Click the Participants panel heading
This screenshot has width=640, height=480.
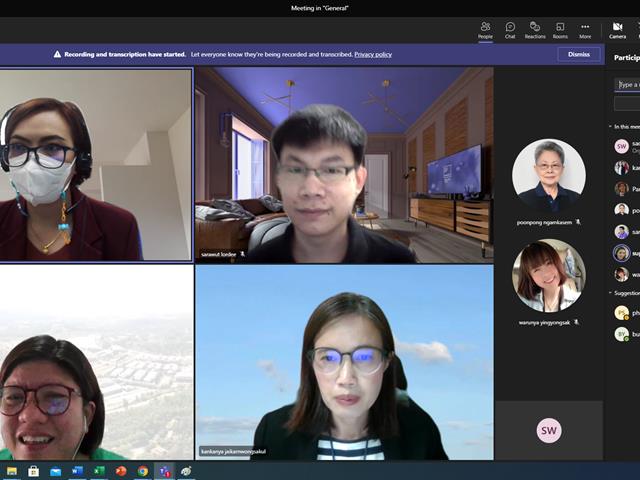[x=627, y=58]
